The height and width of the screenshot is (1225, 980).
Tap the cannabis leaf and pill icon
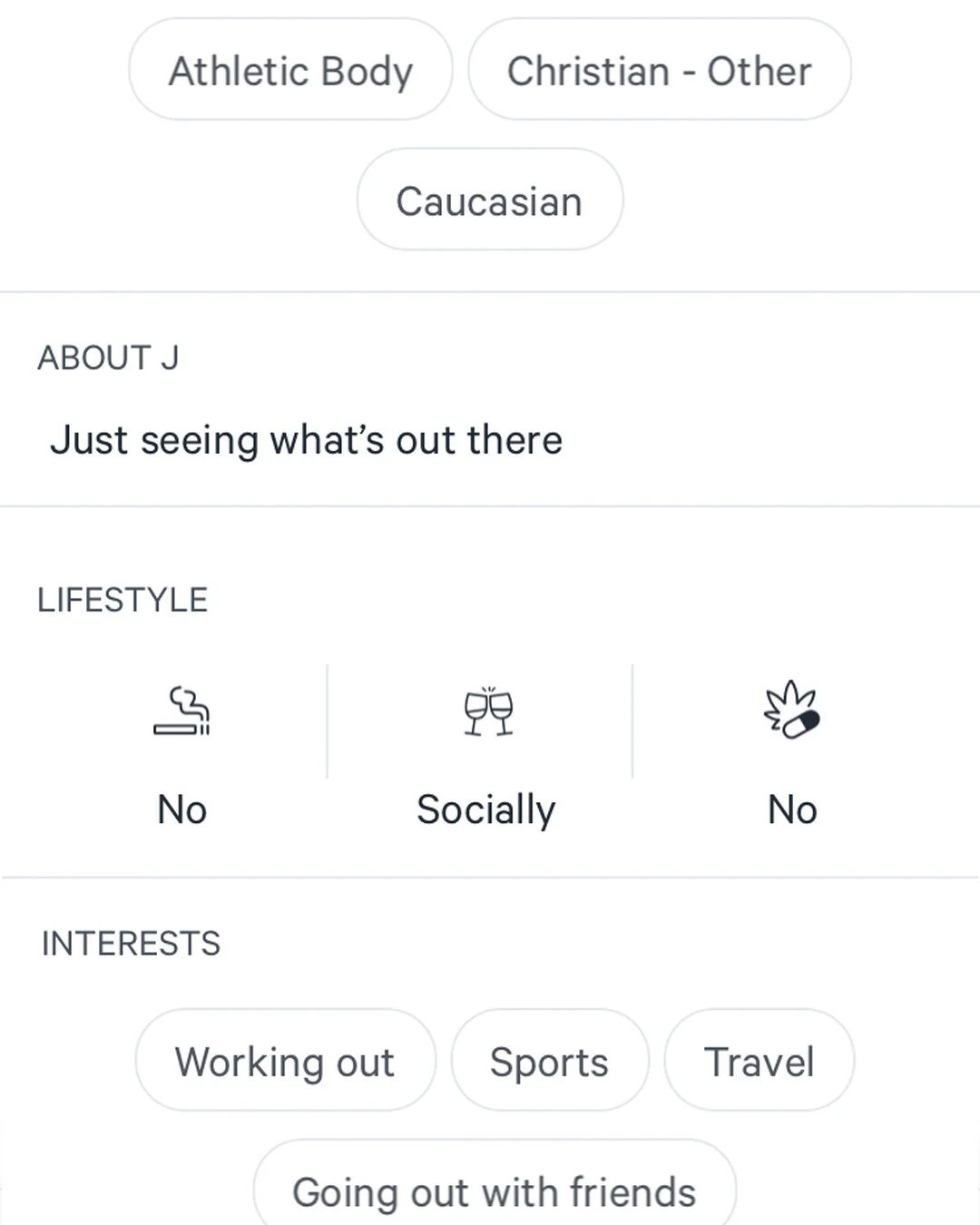[x=792, y=710]
